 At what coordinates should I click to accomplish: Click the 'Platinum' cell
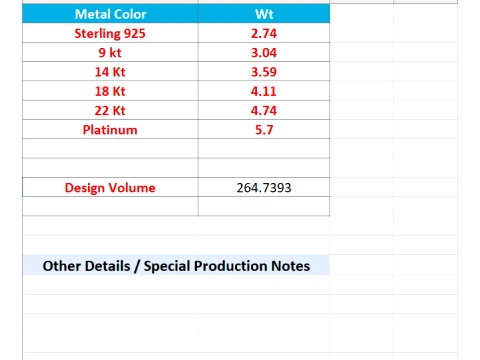tap(110, 129)
